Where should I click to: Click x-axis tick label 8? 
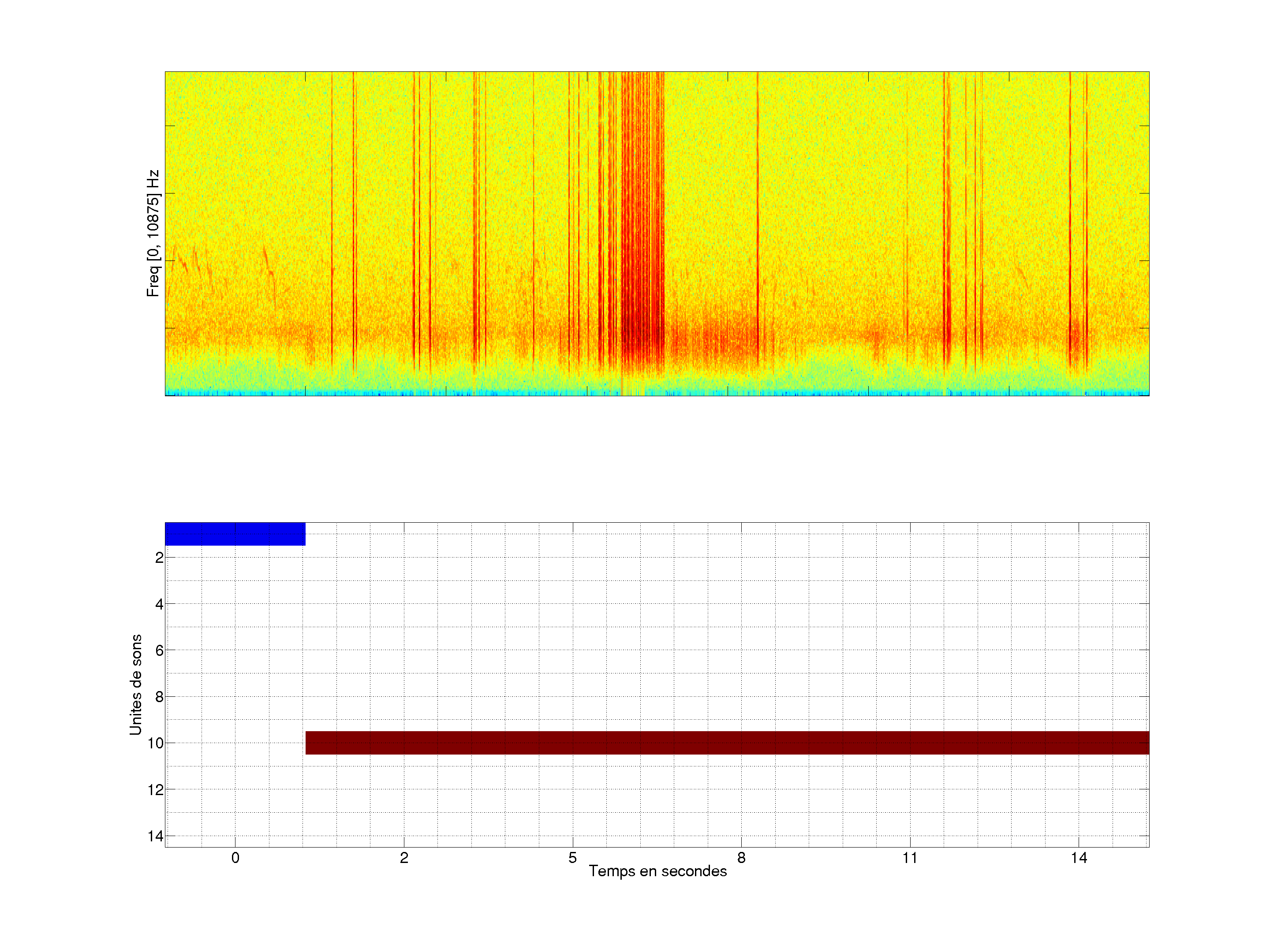point(741,858)
